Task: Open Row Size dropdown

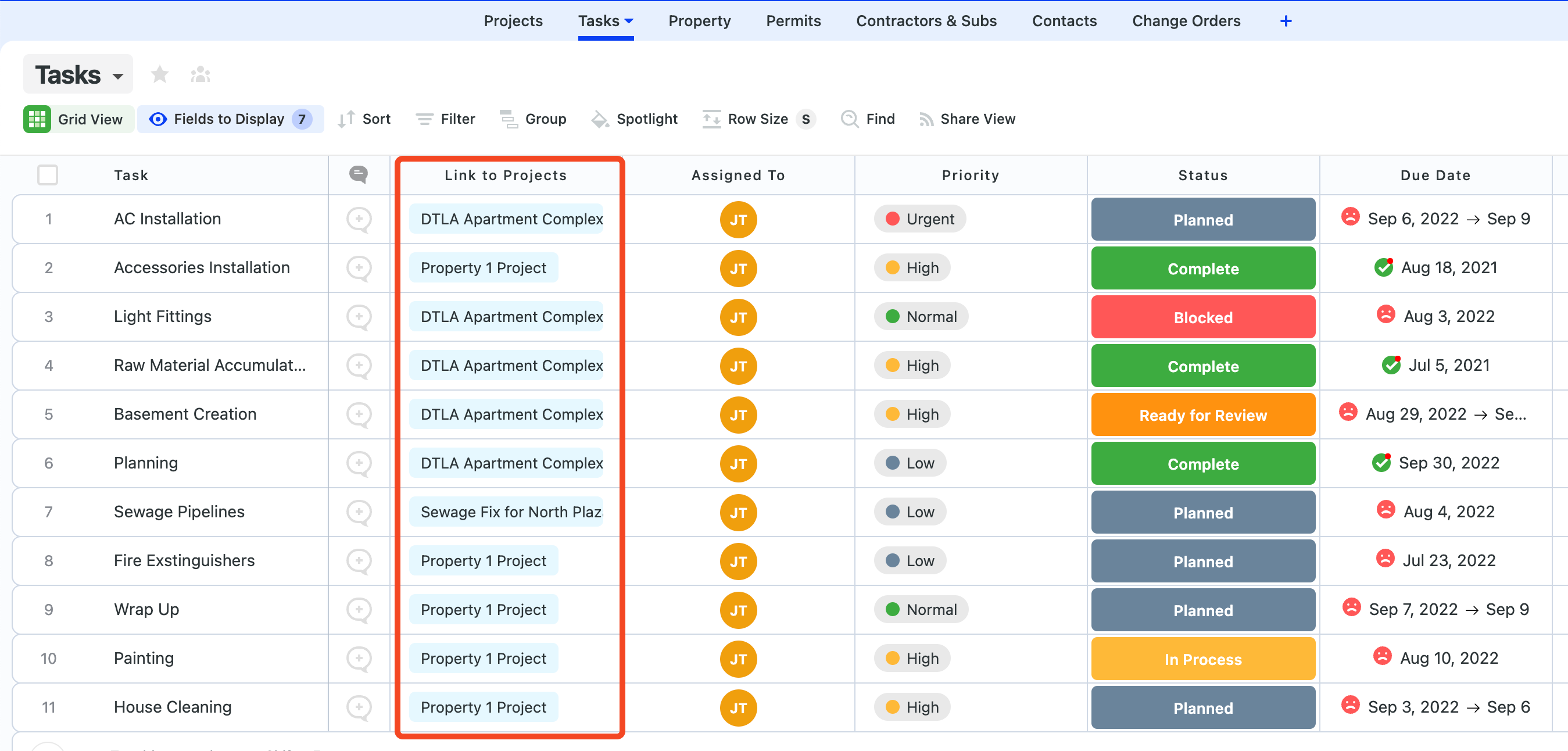Action: [758, 119]
